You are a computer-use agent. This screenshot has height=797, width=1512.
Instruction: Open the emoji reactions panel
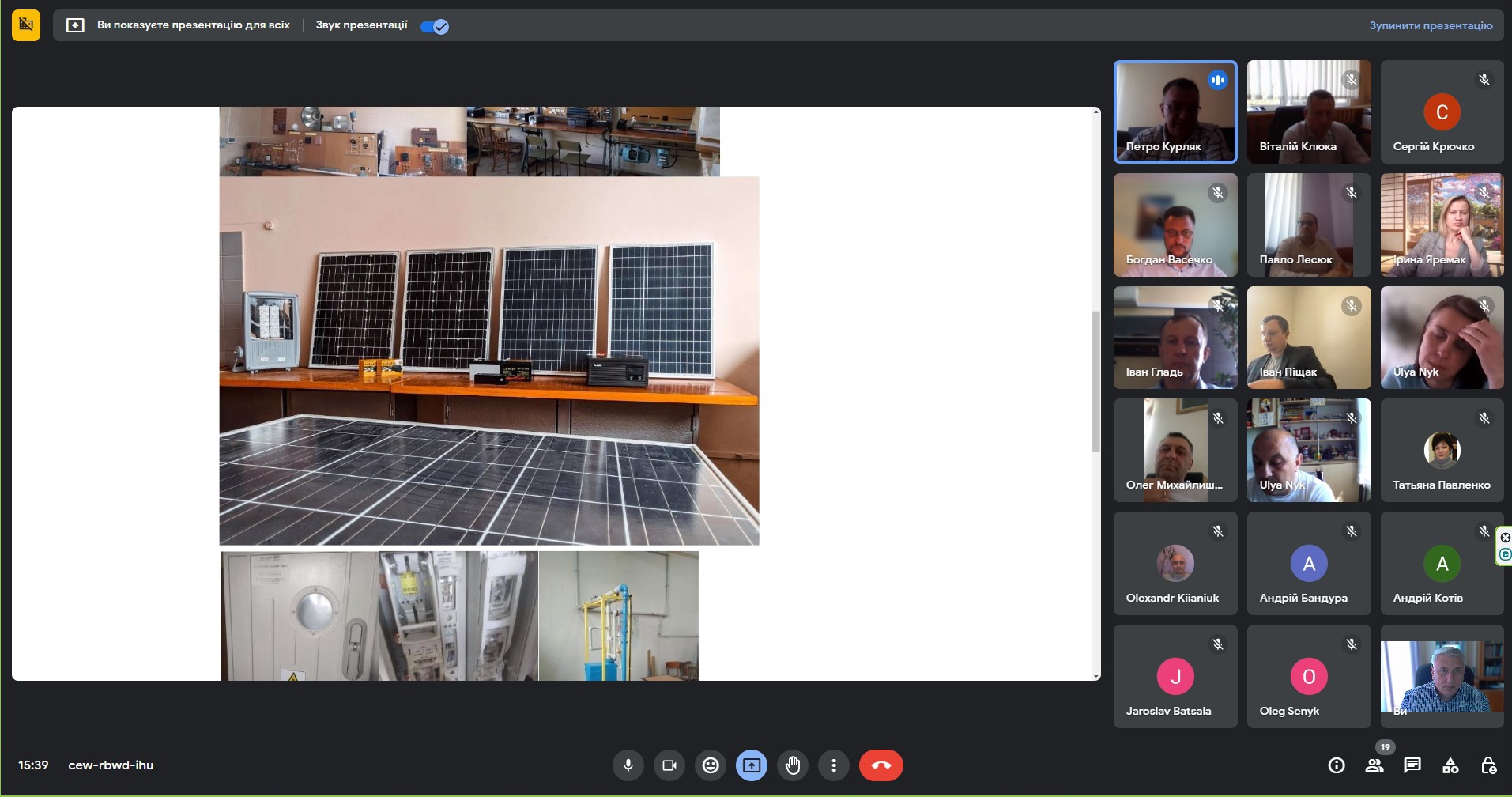(711, 765)
